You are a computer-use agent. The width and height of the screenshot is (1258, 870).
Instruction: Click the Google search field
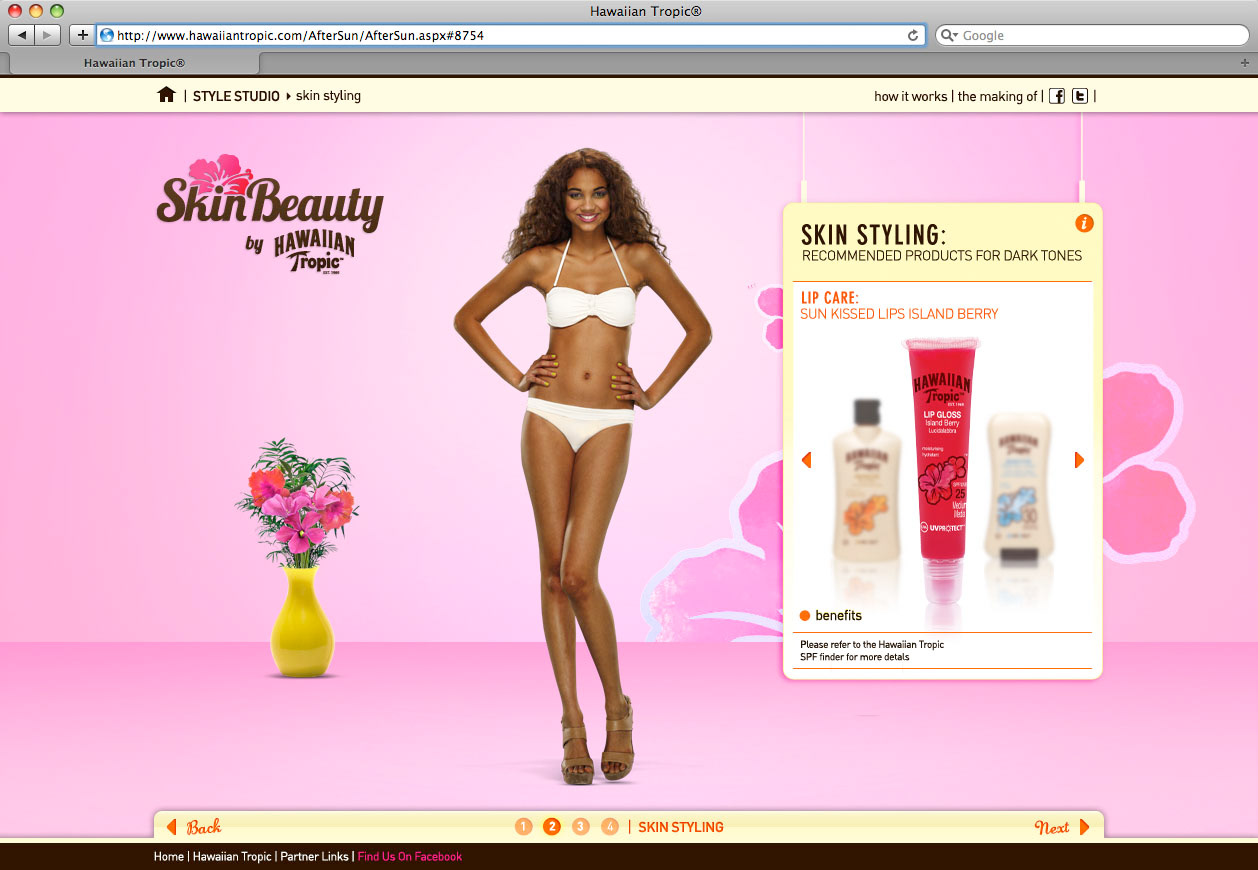pyautogui.click(x=1092, y=35)
